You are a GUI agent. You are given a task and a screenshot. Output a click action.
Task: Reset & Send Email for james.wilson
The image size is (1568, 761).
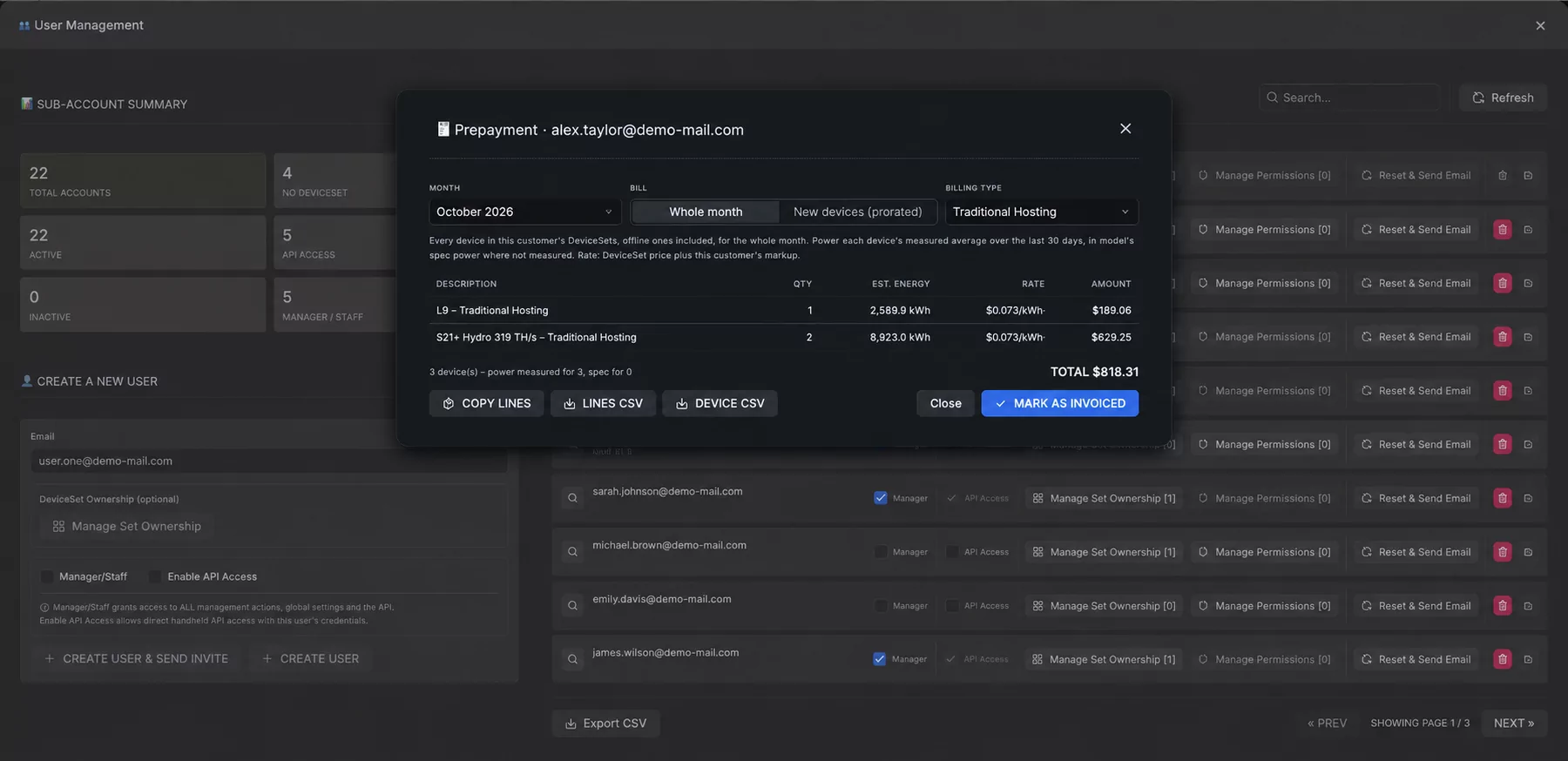click(1416, 659)
